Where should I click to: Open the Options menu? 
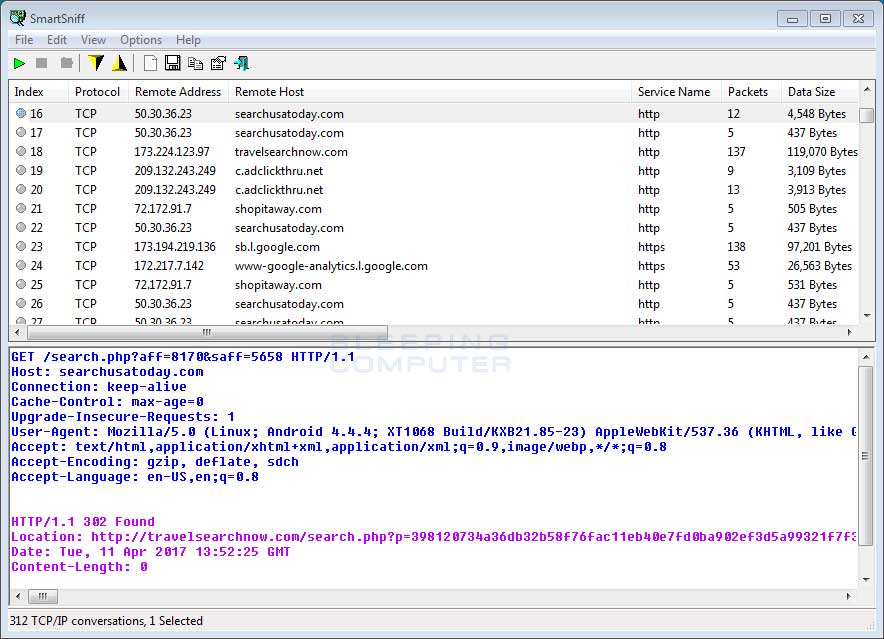pos(141,40)
